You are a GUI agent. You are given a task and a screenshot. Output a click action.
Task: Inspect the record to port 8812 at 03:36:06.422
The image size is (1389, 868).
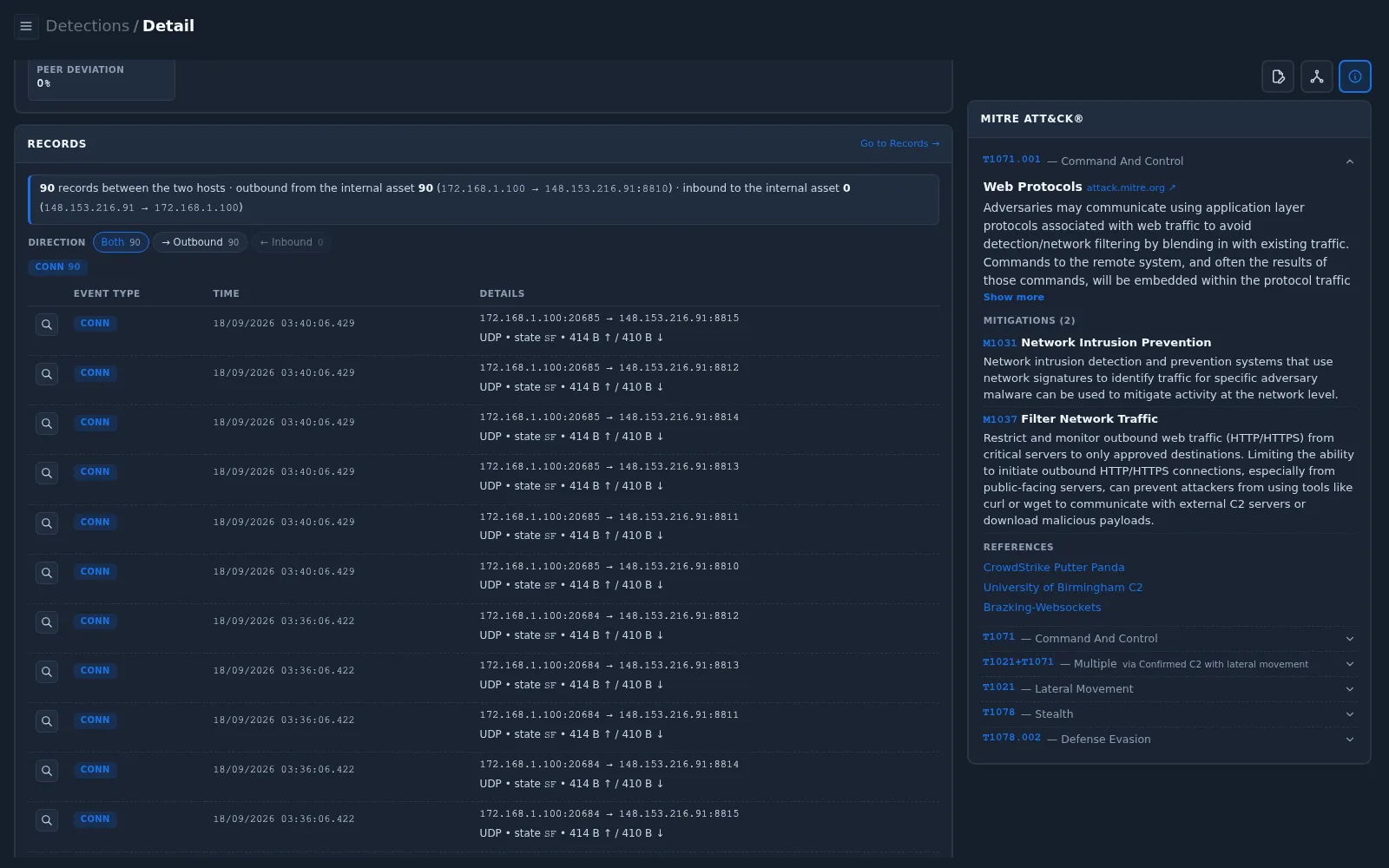click(x=47, y=622)
